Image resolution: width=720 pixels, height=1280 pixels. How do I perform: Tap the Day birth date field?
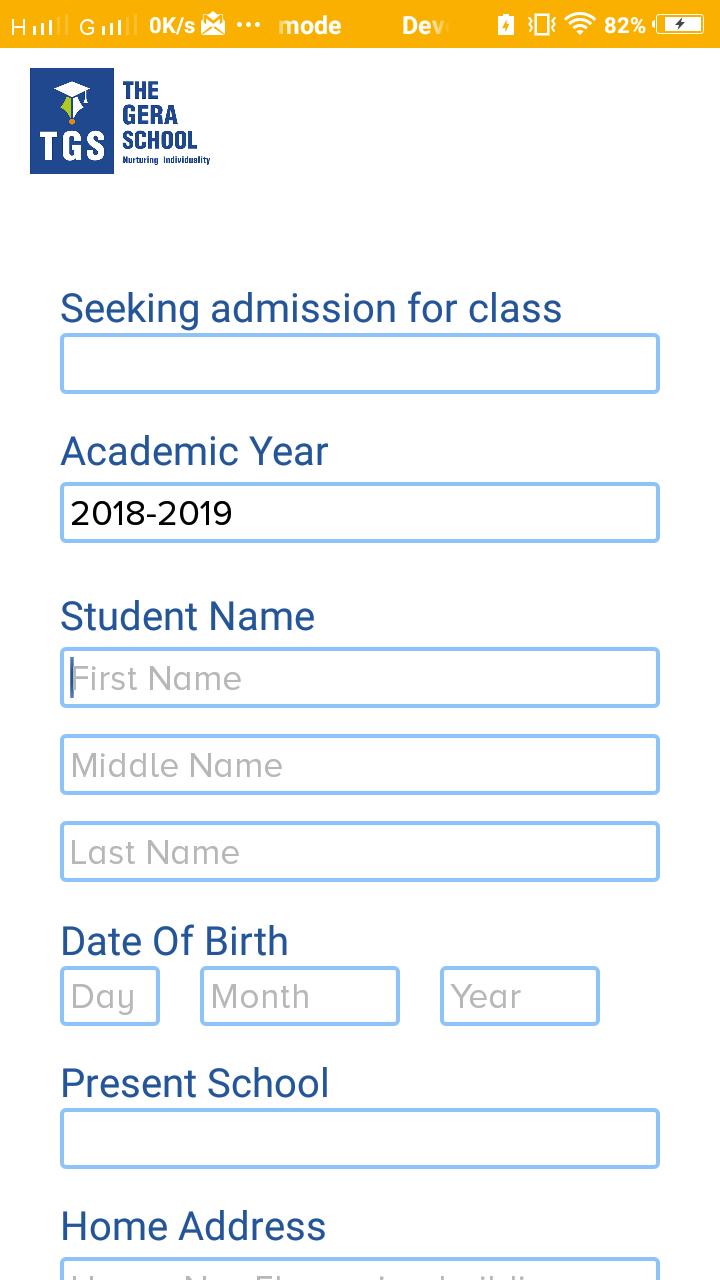click(110, 996)
